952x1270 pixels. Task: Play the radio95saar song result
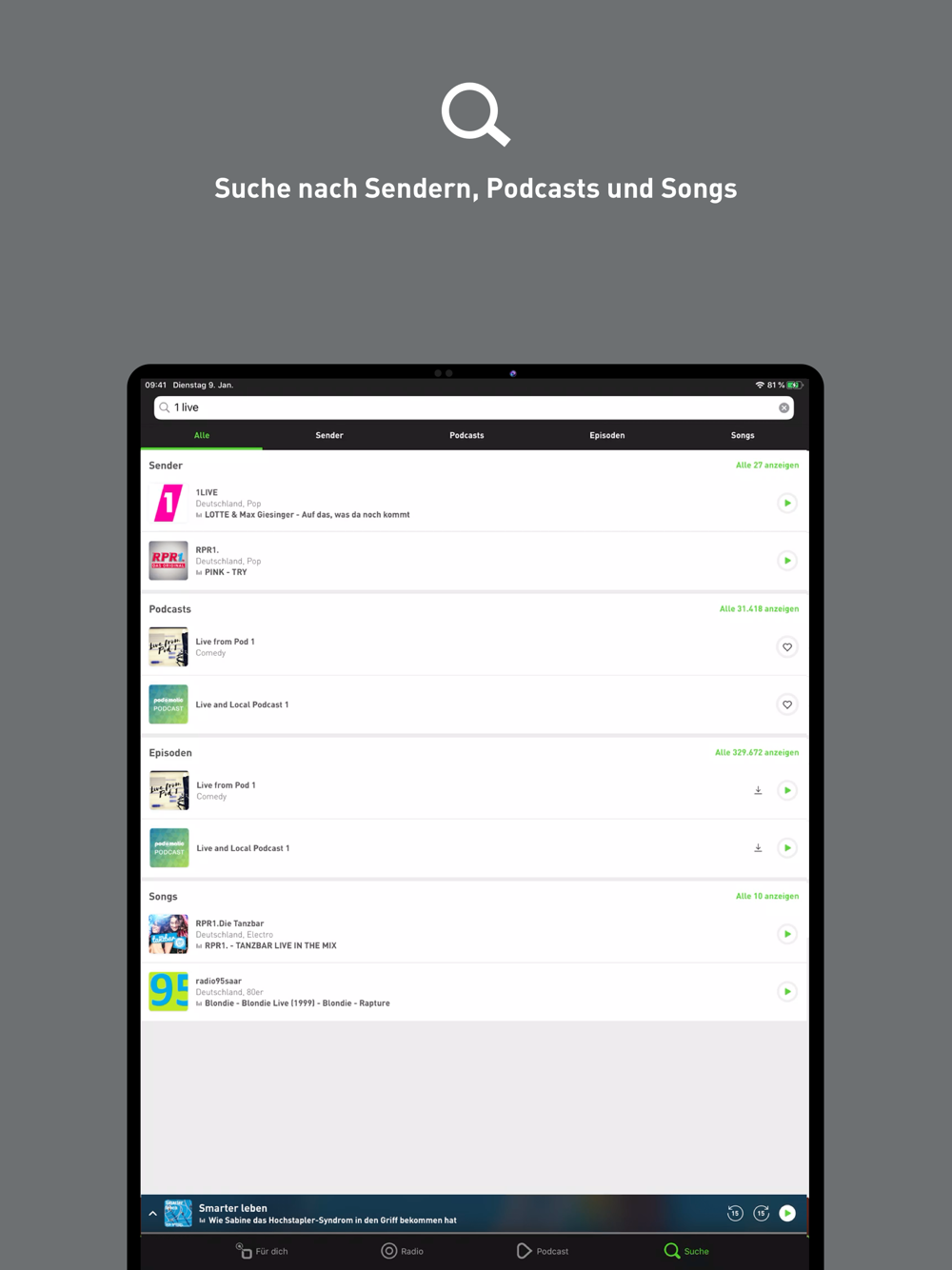[787, 992]
